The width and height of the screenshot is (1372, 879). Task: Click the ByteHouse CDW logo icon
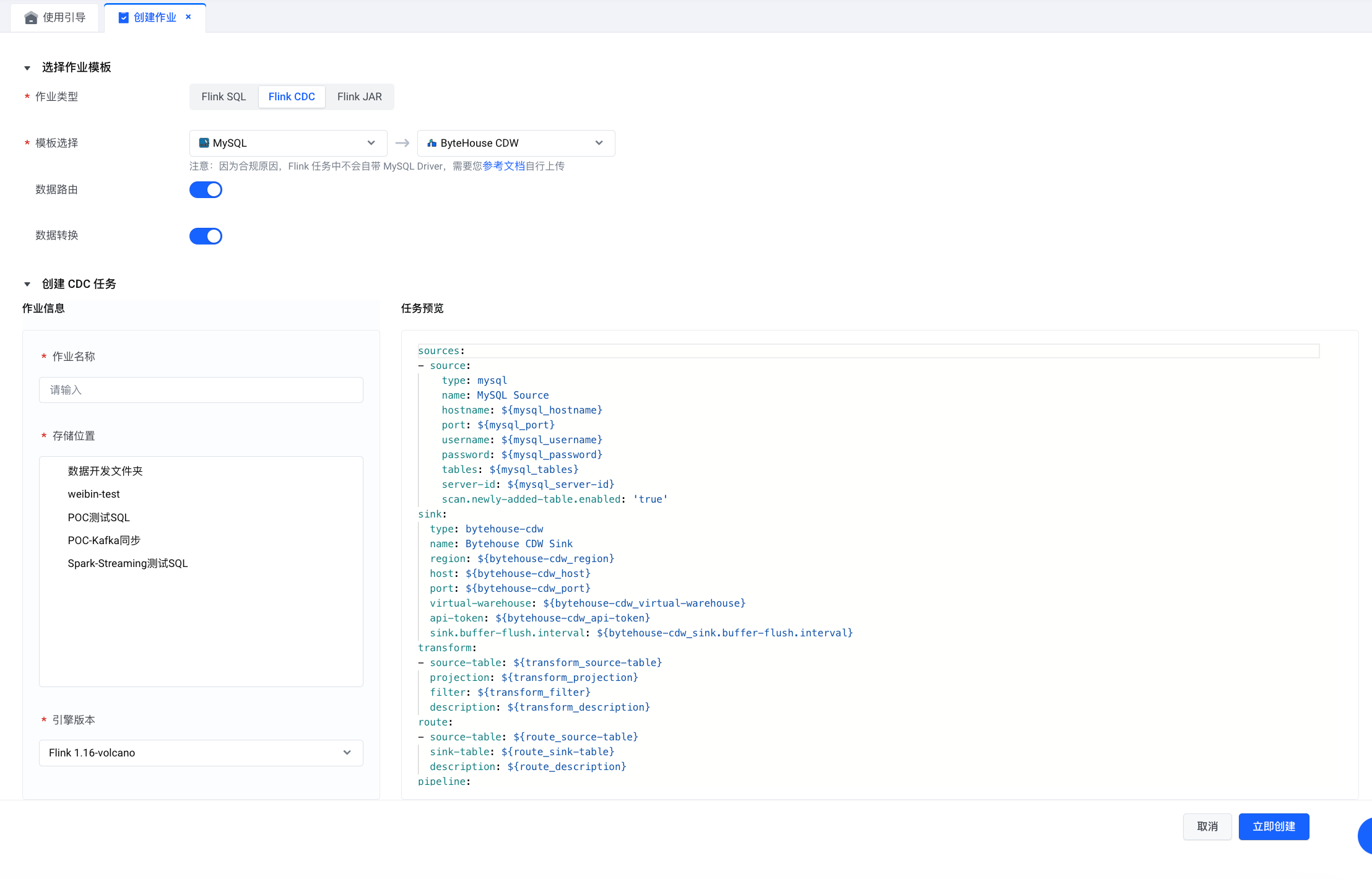[432, 143]
